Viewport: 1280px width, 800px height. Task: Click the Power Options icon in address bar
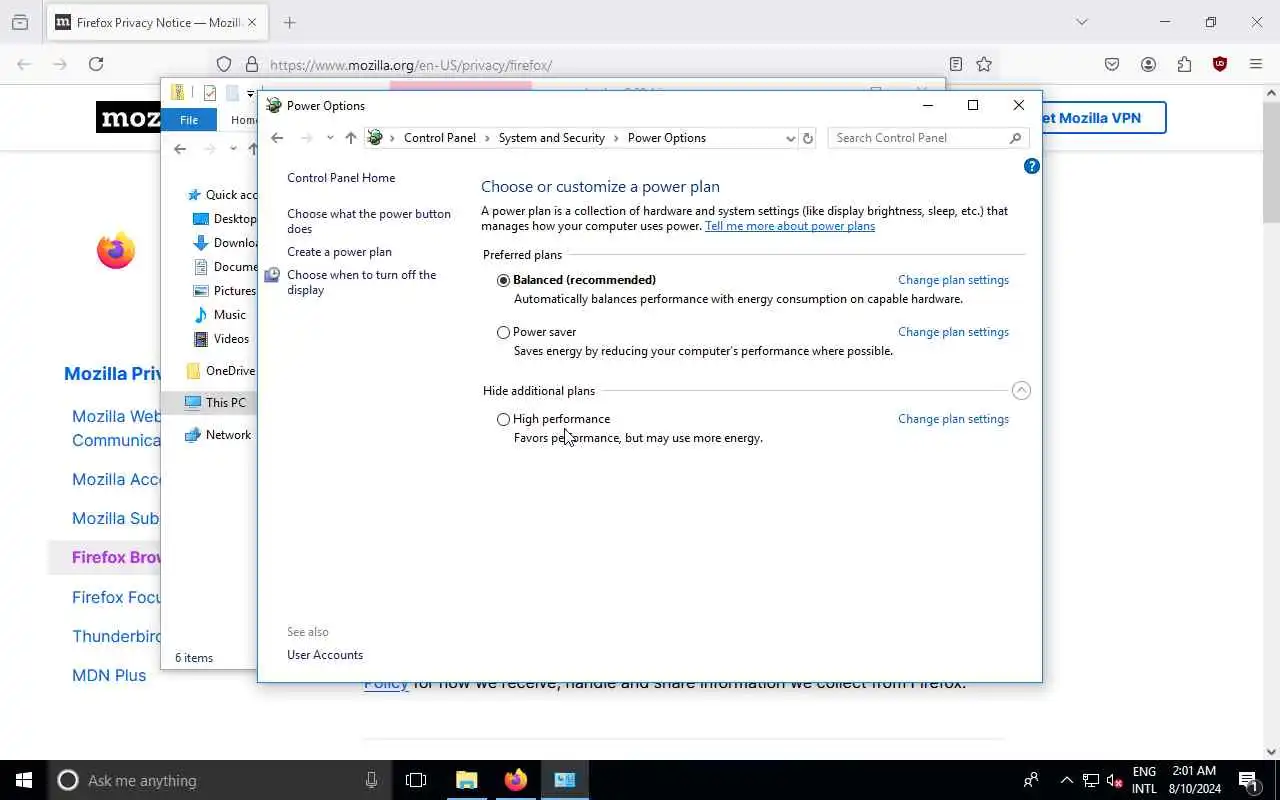(x=375, y=138)
